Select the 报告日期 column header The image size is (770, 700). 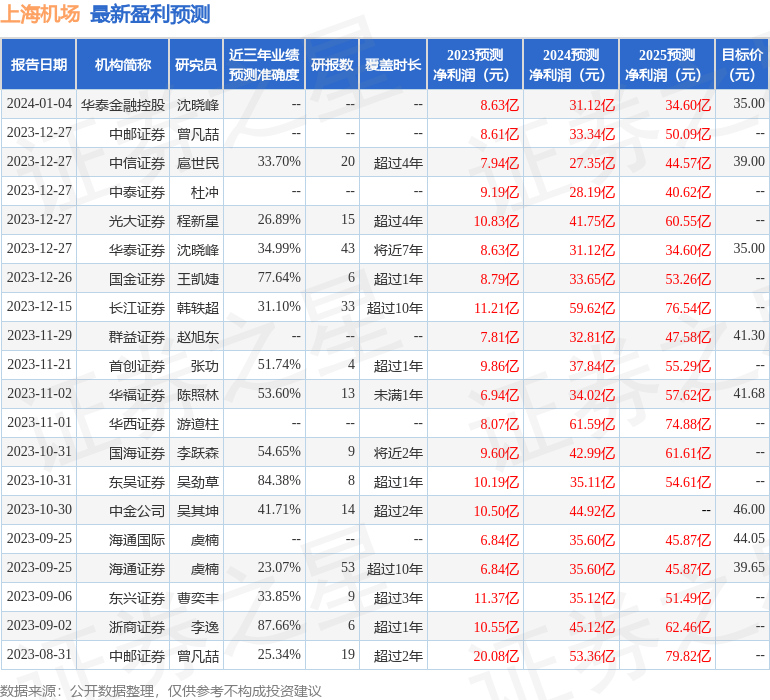[x=39, y=64]
